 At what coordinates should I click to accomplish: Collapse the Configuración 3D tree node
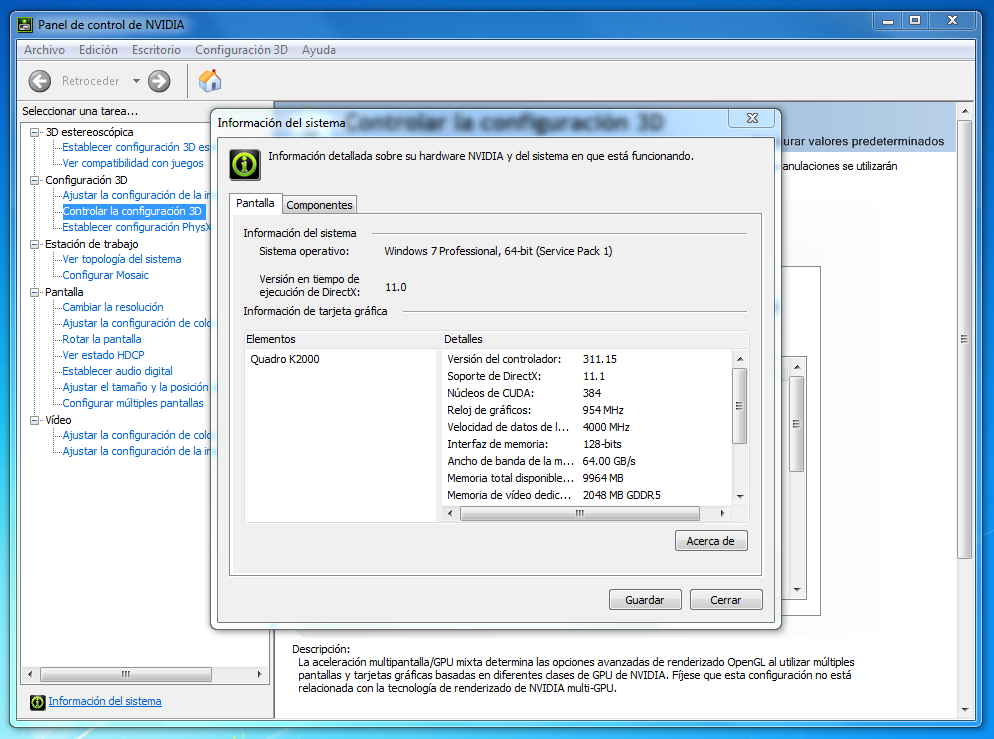[35, 180]
